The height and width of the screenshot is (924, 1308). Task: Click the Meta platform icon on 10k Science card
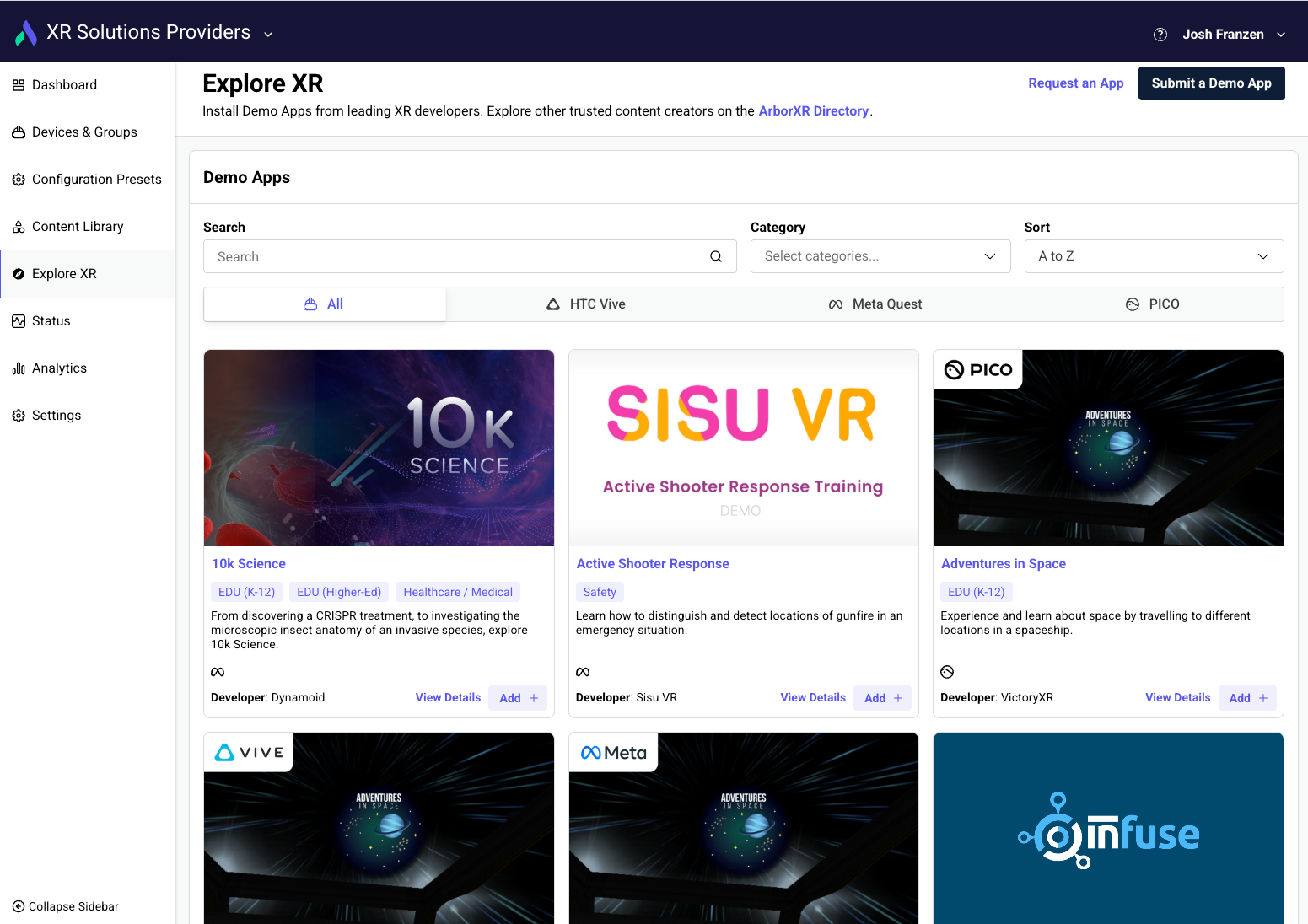(218, 672)
